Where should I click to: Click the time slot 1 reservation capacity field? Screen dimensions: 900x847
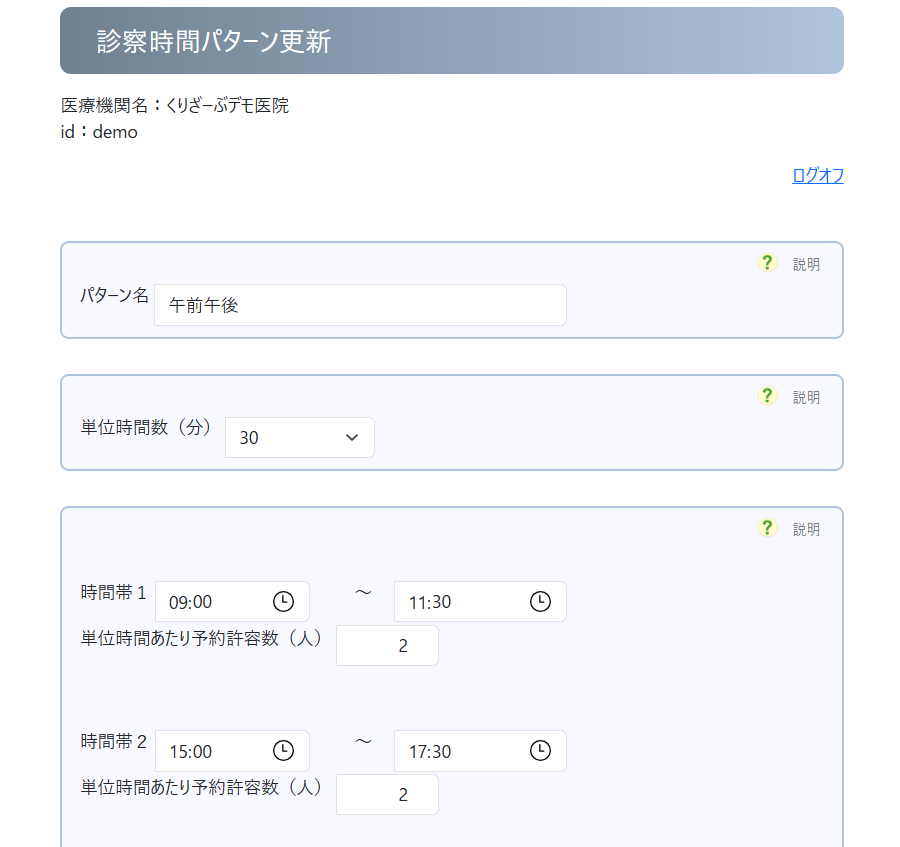coord(387,645)
